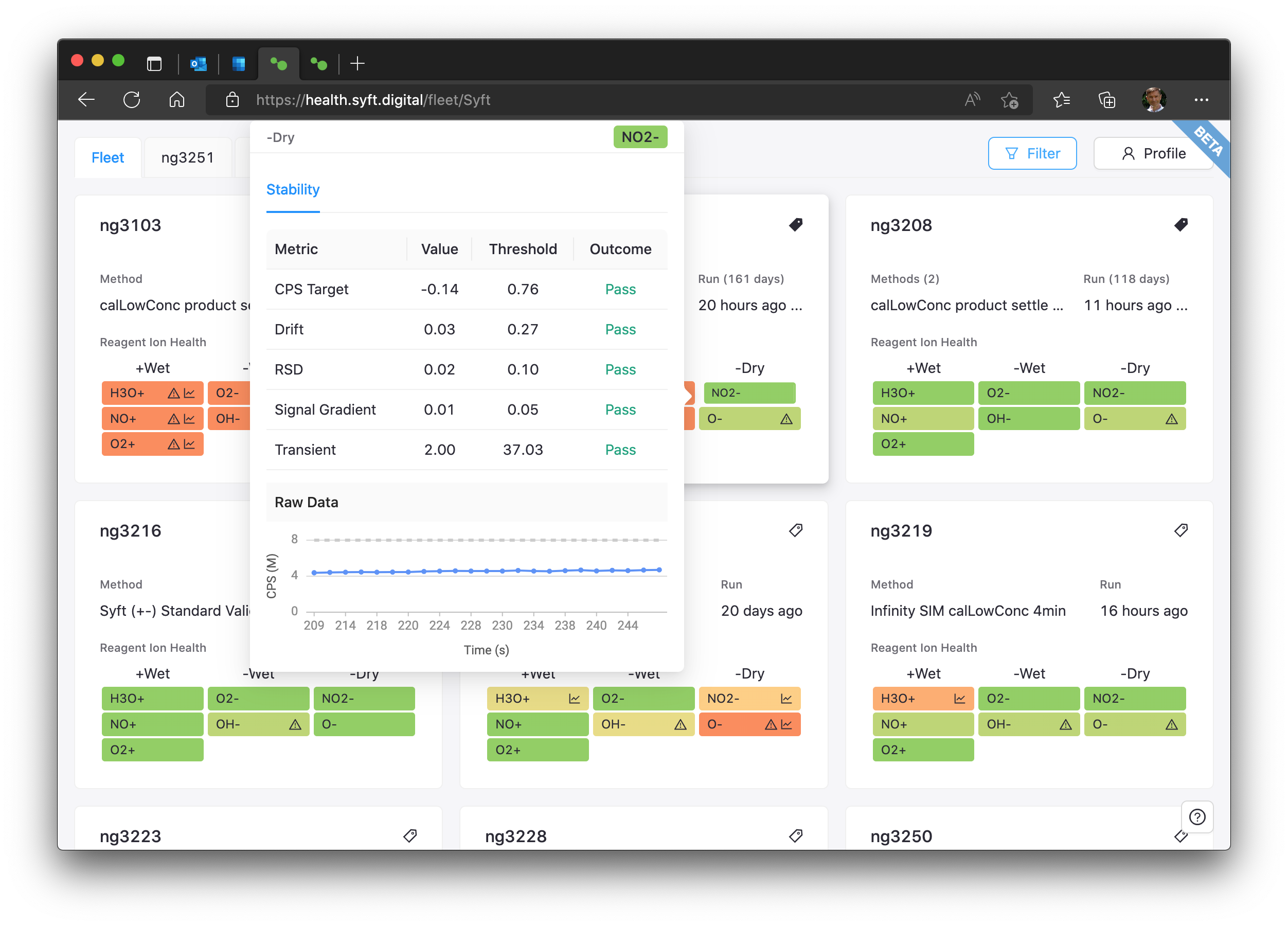Click O- warning icon on ng3219 card
This screenshot has width=1288, height=926.
pos(1172,725)
